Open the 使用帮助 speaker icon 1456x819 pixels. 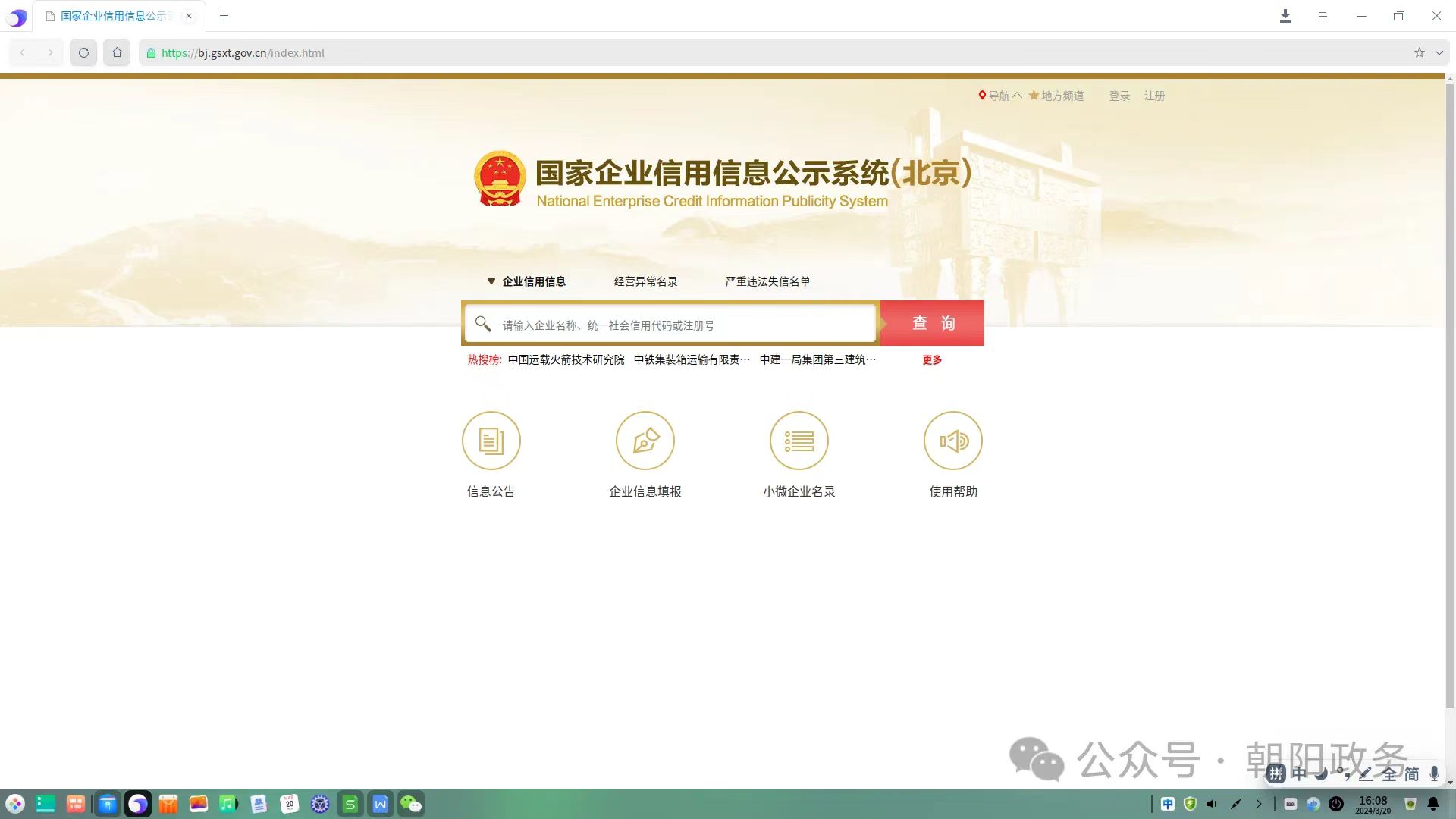click(x=952, y=441)
